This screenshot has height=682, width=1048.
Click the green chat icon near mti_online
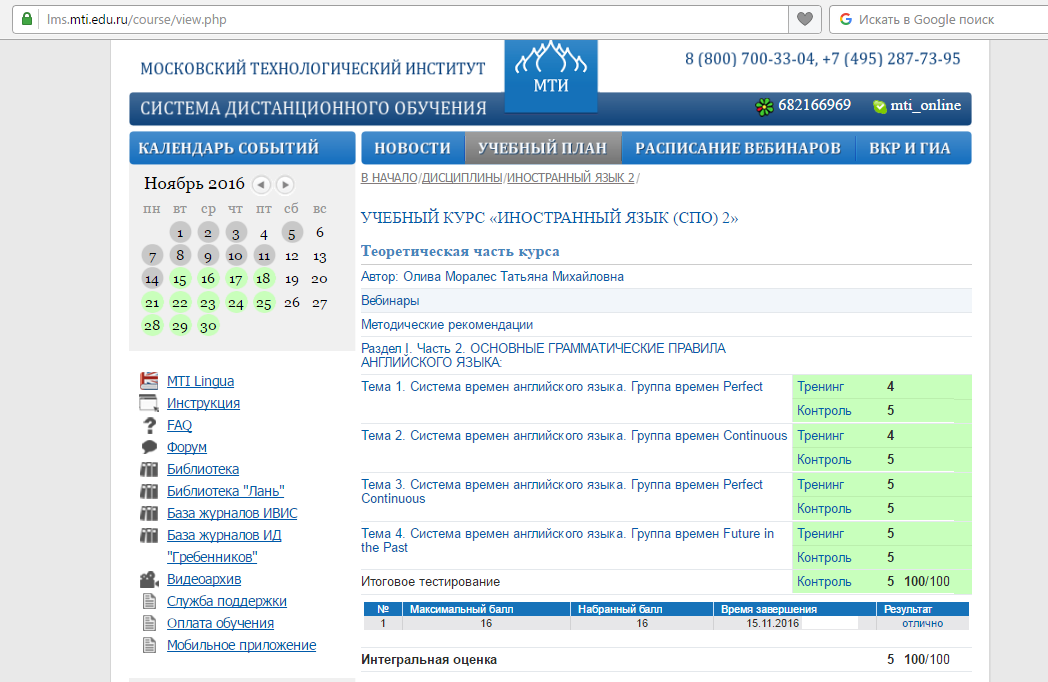880,106
